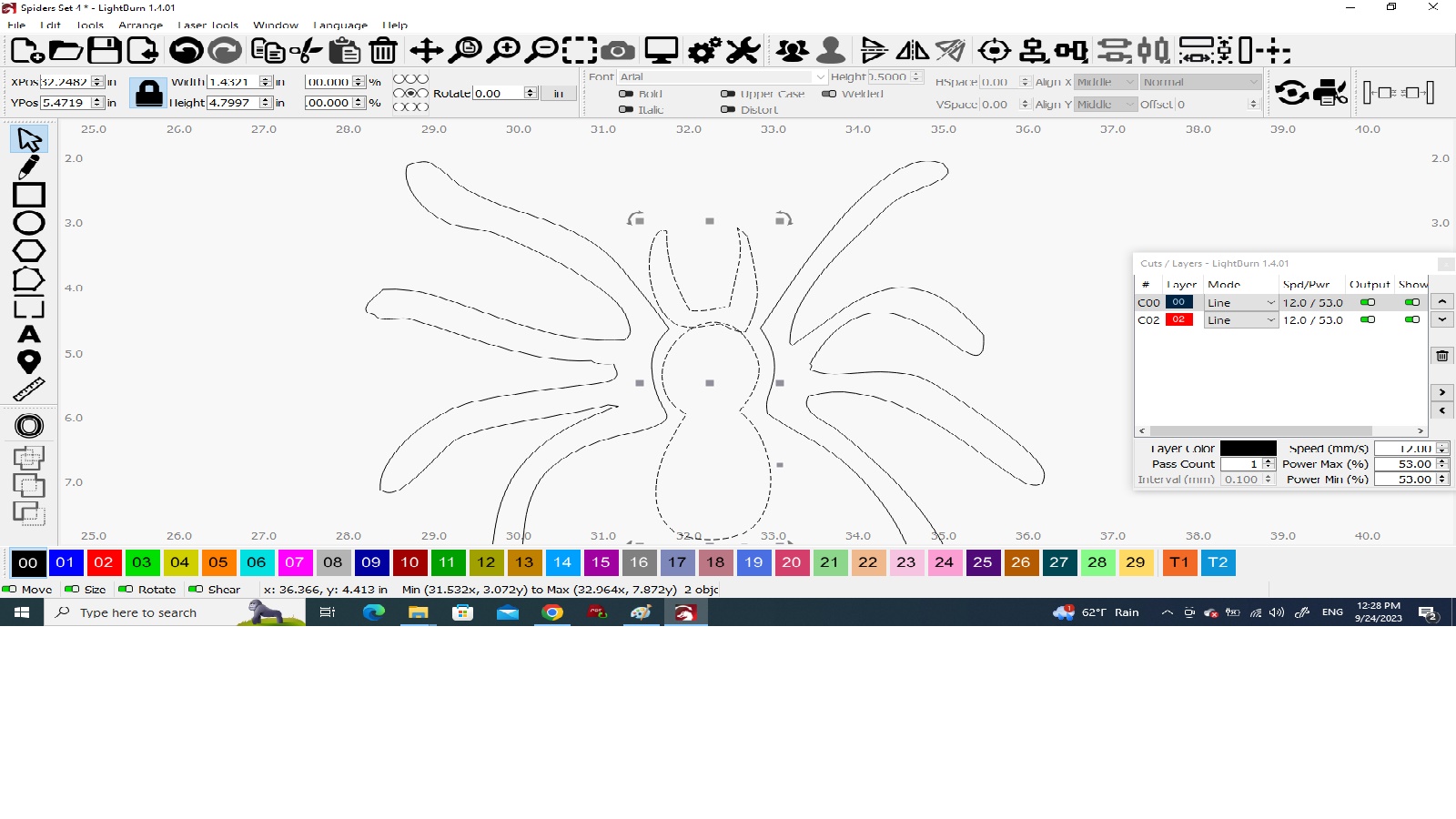The height and width of the screenshot is (819, 1456).
Task: Activate the Text tool
Action: pos(28,335)
